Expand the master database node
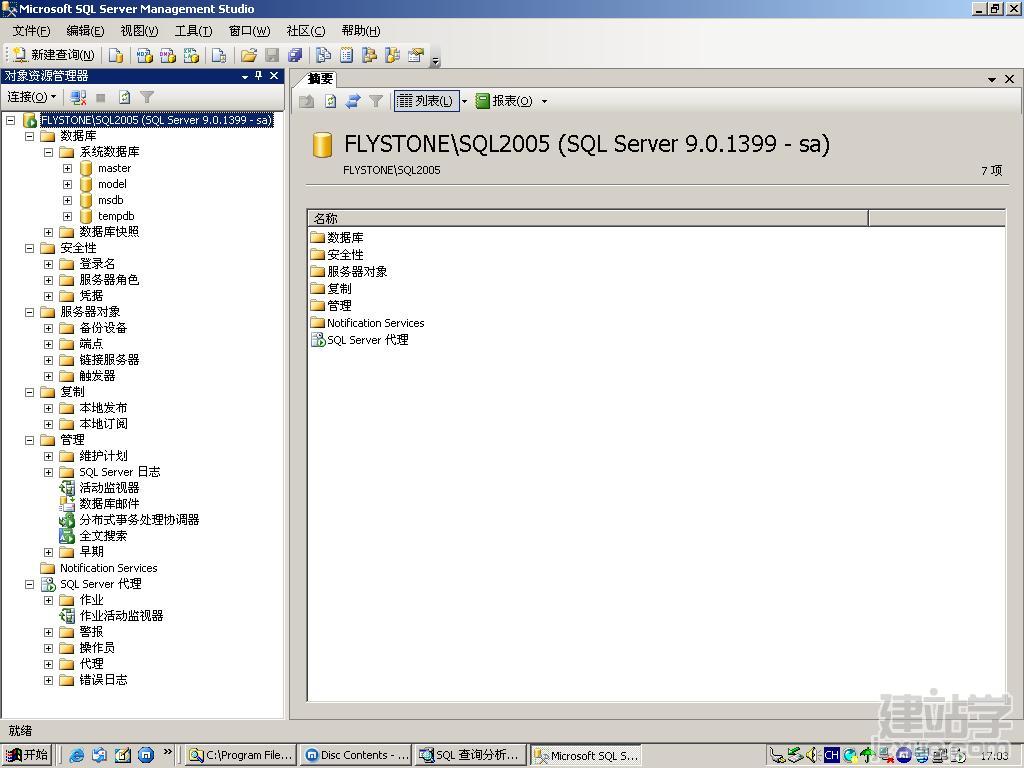 click(x=67, y=168)
